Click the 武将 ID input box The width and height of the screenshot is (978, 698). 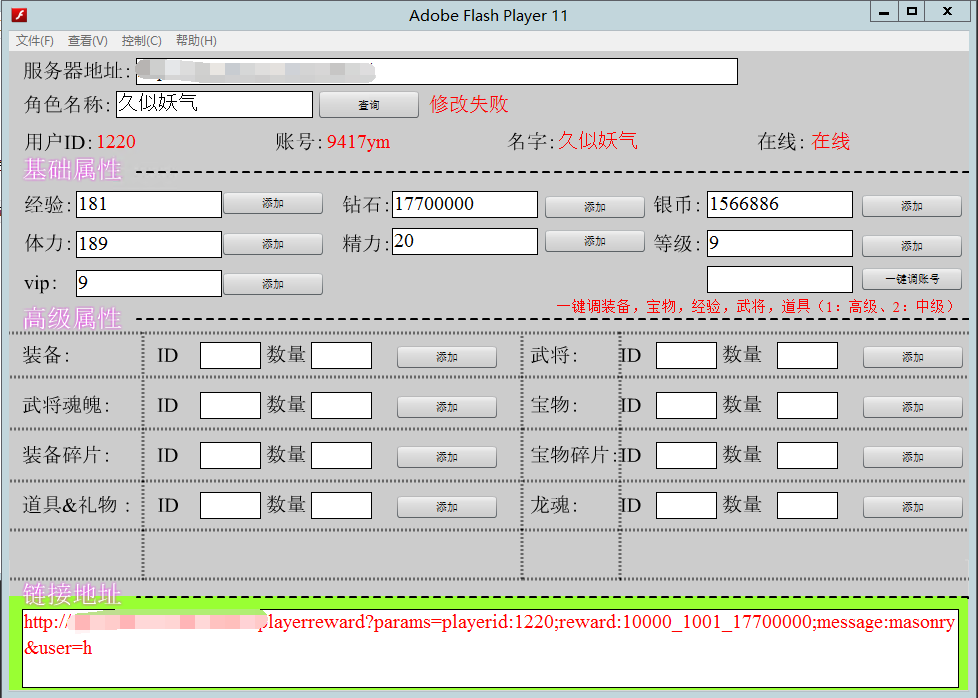[x=686, y=355]
